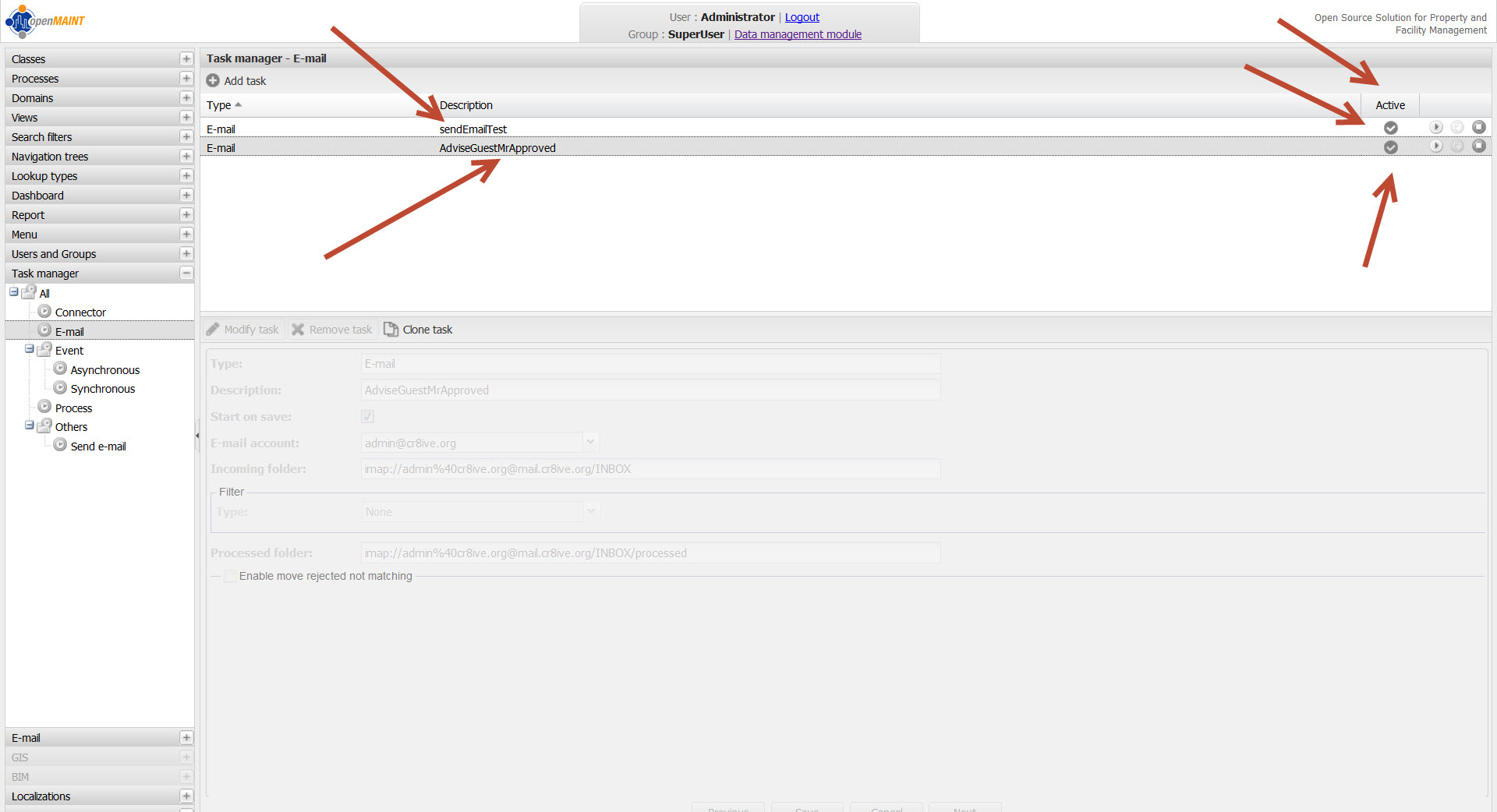The image size is (1497, 812).
Task: Enable move rejected not matching checkbox
Action: (230, 577)
